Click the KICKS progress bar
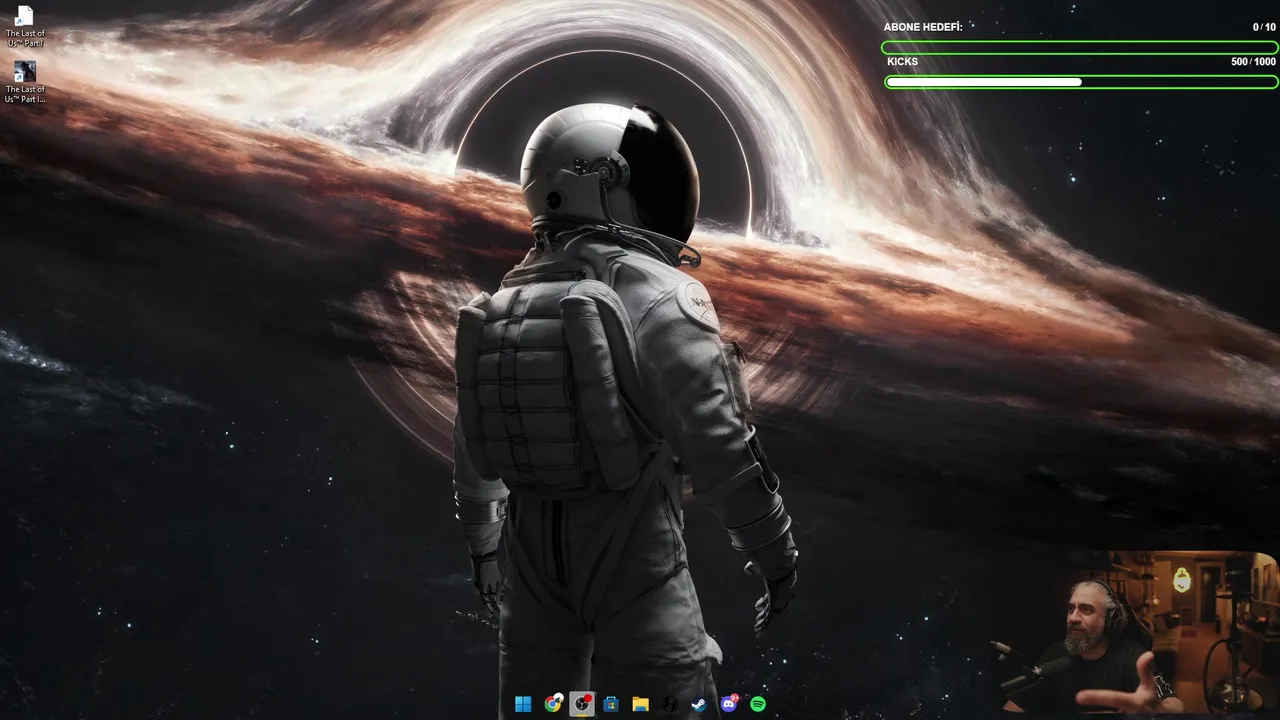The height and width of the screenshot is (720, 1280). tap(1080, 82)
